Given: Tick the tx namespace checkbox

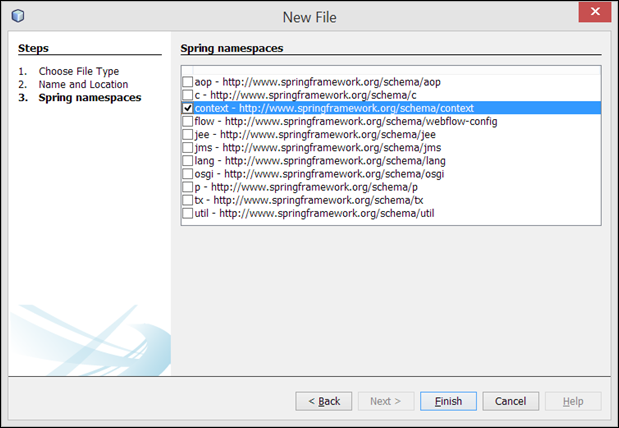Looking at the screenshot, I should 188,200.
